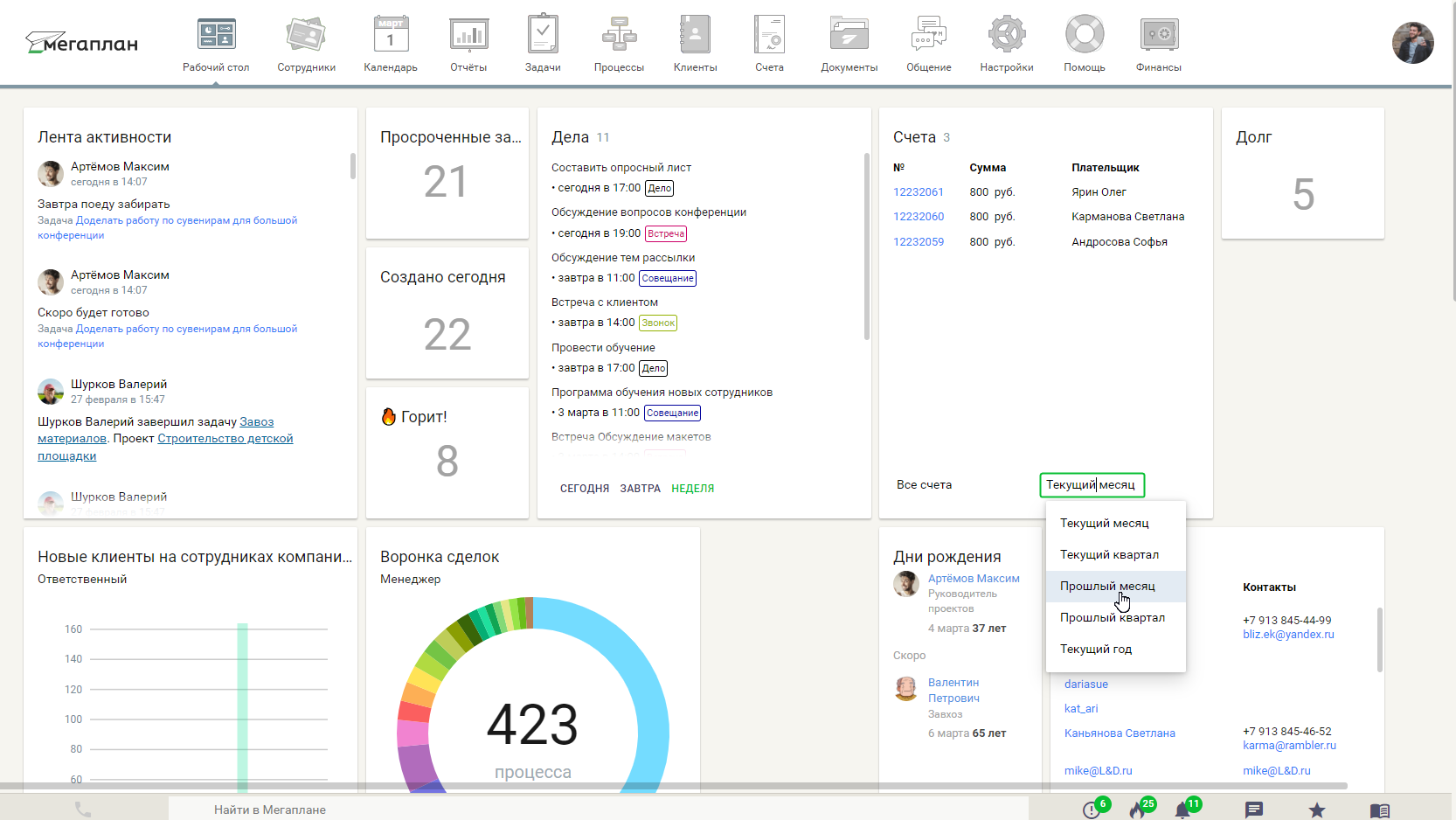
Task: Open the Долг counter 5
Action: tap(1303, 194)
